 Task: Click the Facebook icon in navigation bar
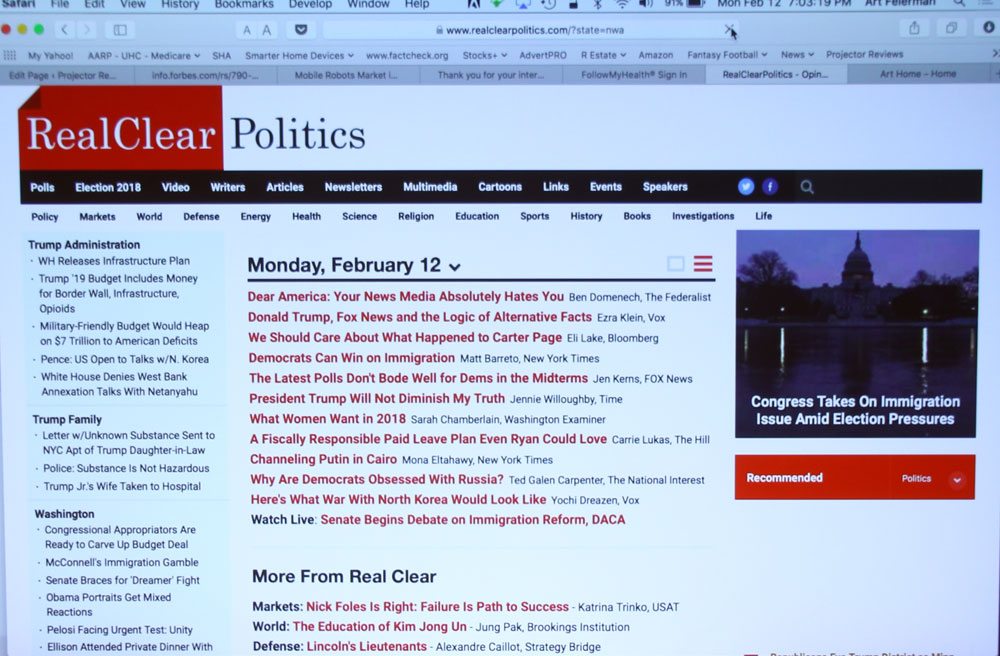(770, 187)
